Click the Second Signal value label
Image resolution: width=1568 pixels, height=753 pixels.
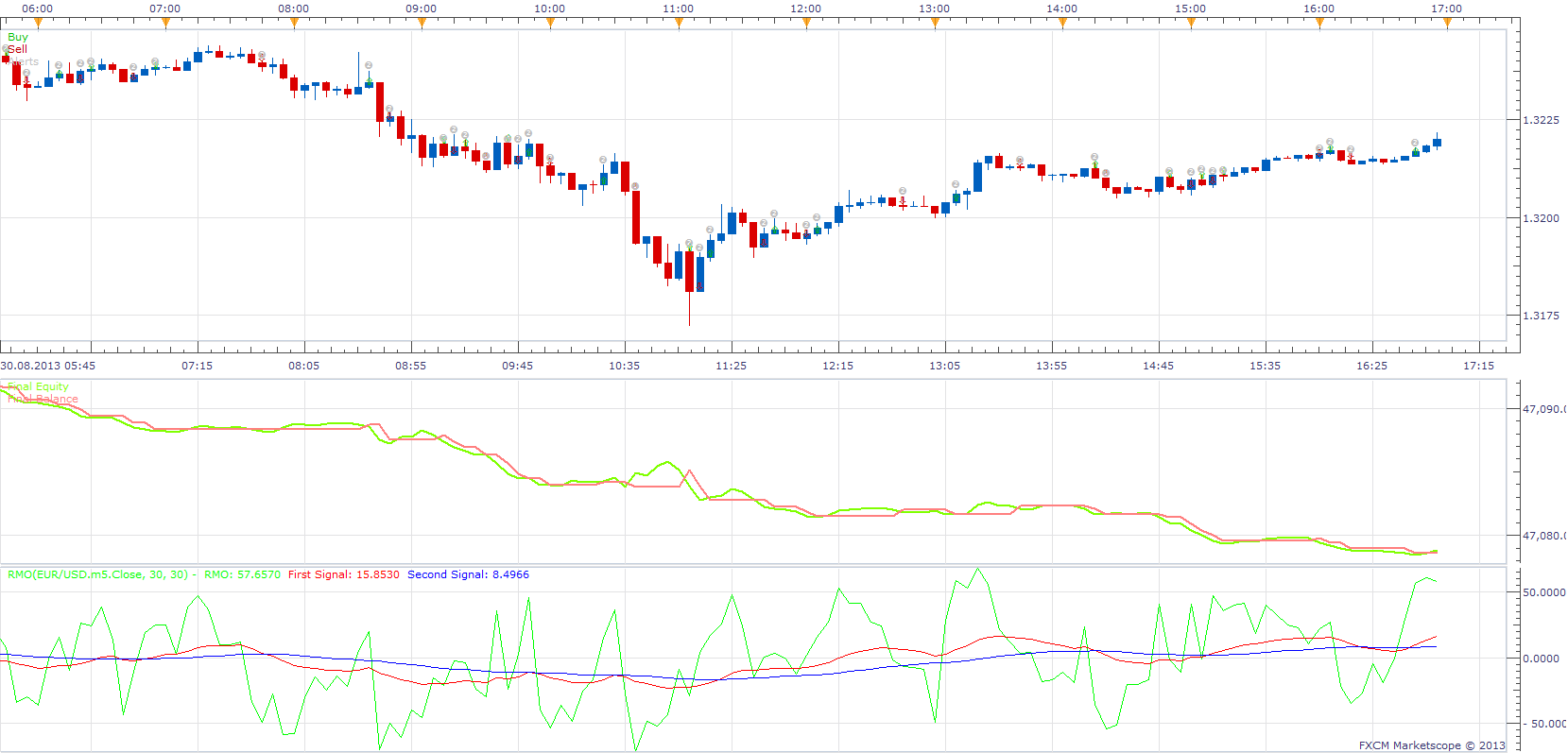coord(468,574)
